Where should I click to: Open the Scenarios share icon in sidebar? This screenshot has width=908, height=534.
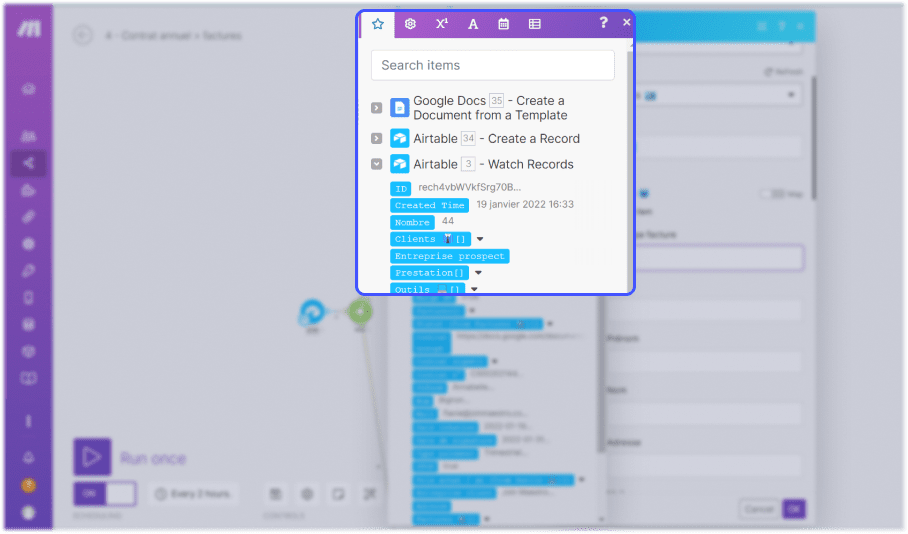28,163
